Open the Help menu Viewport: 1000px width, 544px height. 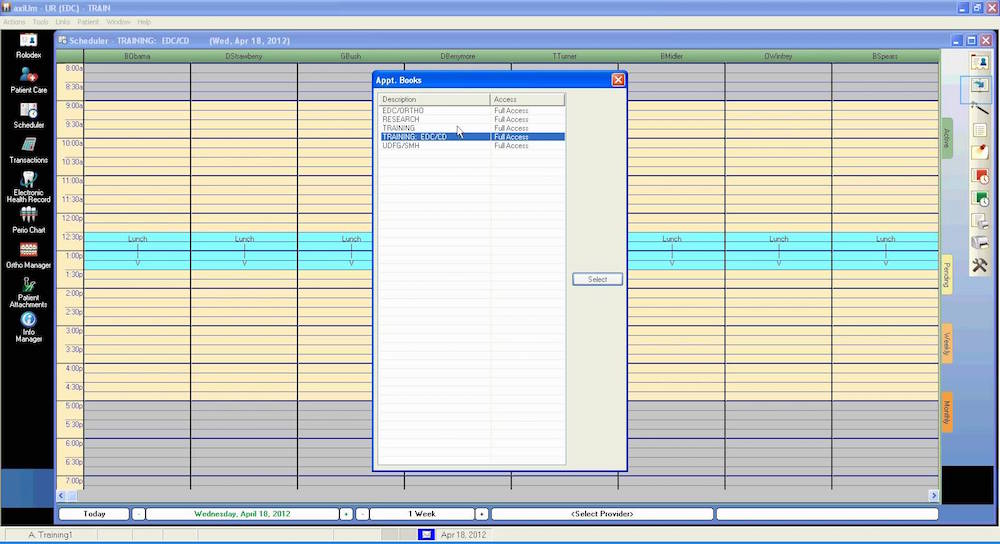(144, 22)
